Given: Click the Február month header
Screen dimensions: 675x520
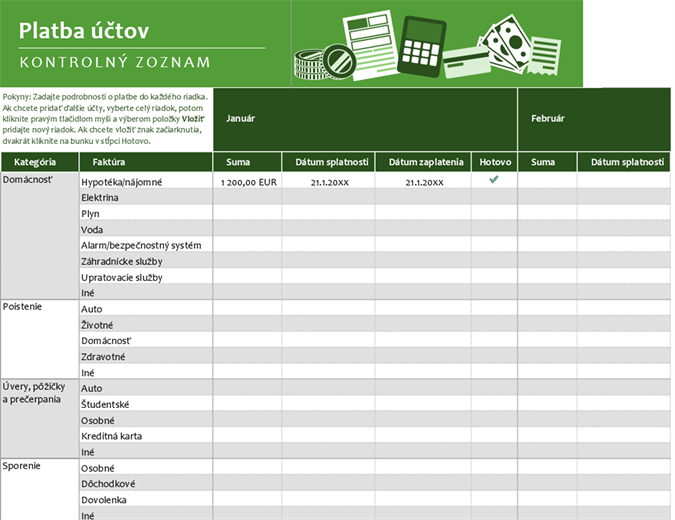Looking at the screenshot, I should (x=594, y=119).
